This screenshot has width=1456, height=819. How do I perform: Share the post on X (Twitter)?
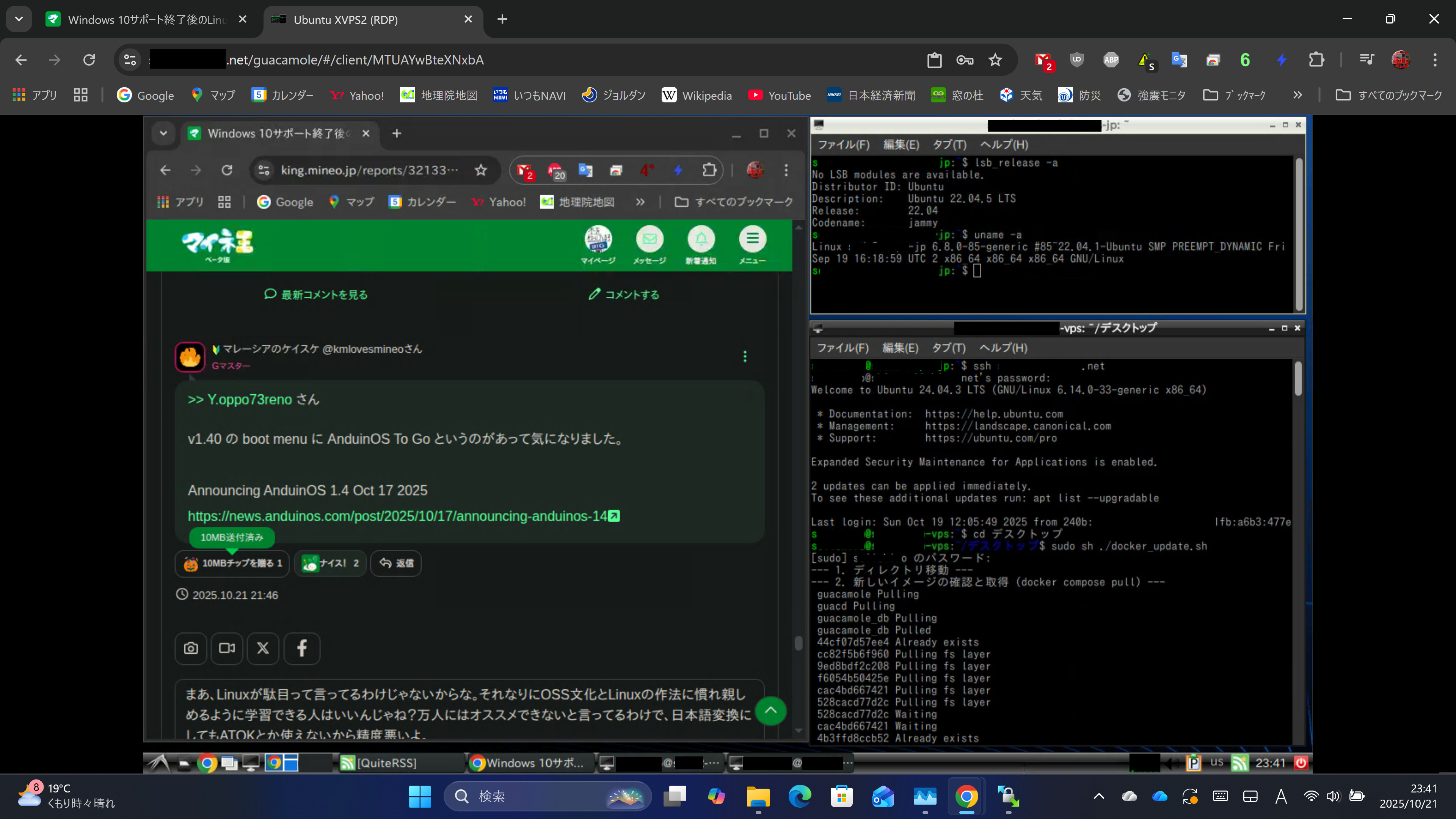[263, 648]
